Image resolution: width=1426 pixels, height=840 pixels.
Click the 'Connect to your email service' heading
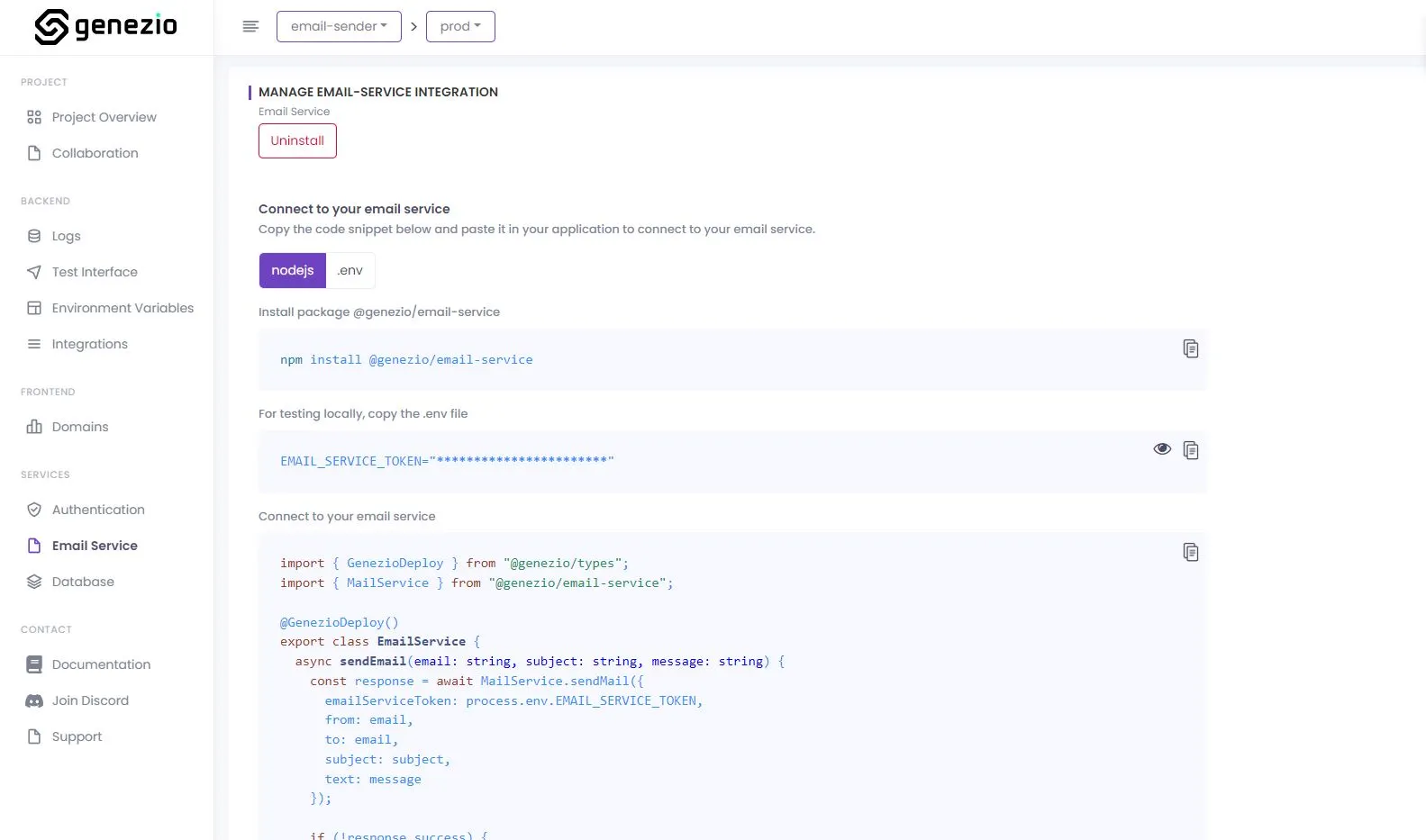[354, 209]
